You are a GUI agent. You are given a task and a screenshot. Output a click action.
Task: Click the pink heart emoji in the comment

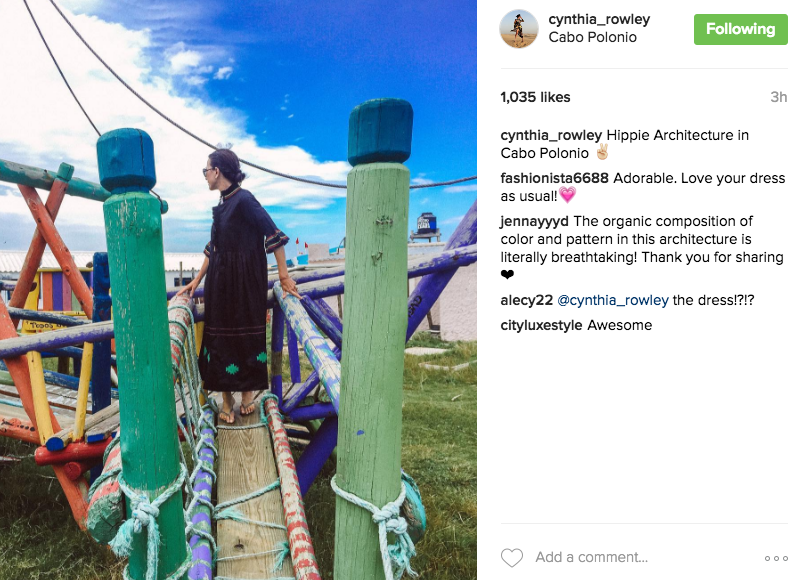click(x=567, y=195)
